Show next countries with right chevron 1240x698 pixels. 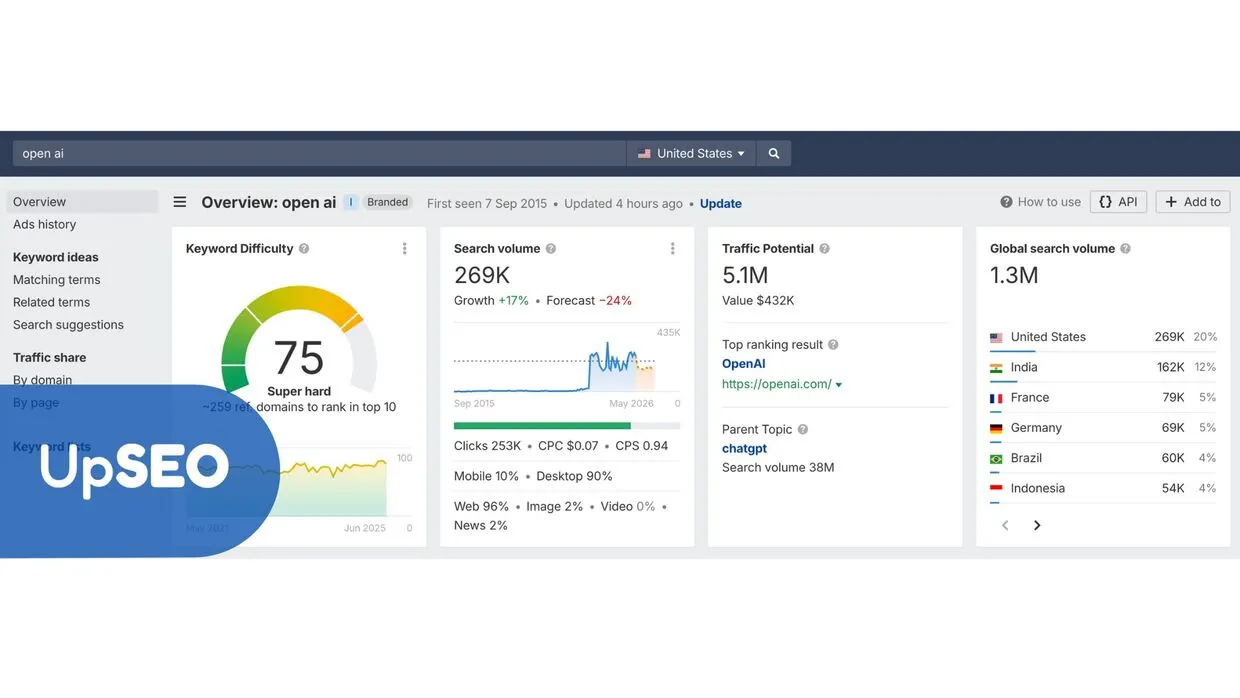(1037, 524)
